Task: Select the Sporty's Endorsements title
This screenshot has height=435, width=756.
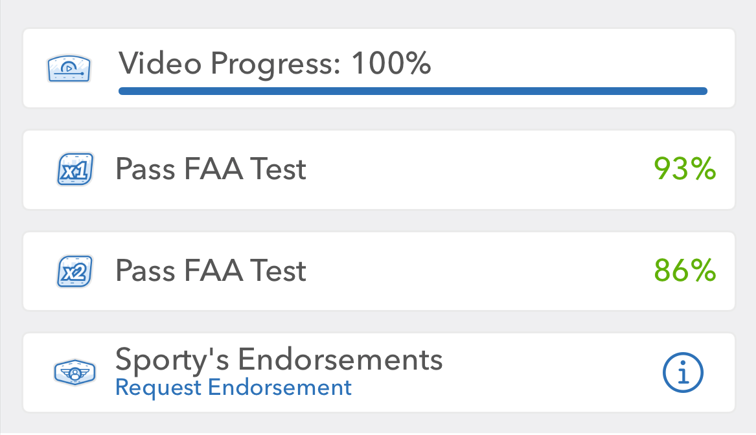Action: (x=279, y=359)
